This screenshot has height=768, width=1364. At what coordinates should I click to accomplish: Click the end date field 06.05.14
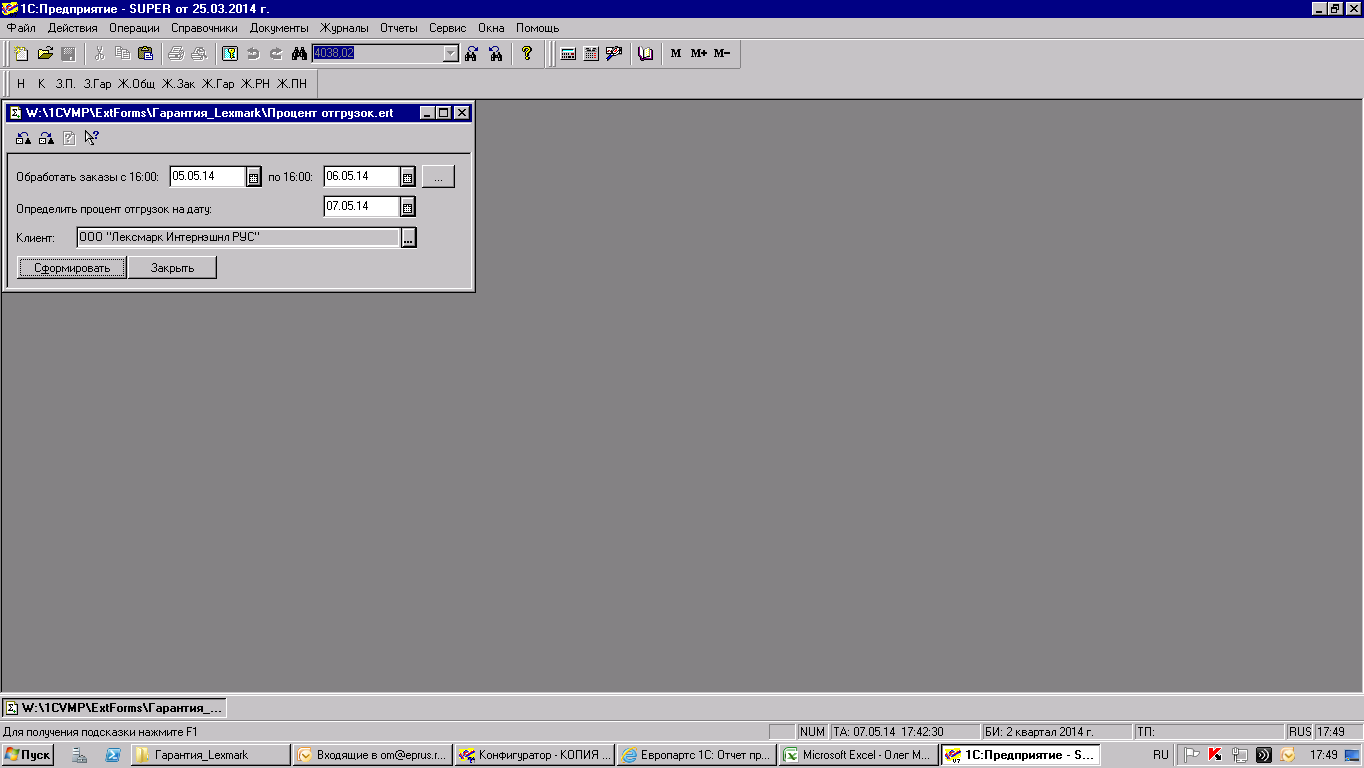(x=360, y=176)
